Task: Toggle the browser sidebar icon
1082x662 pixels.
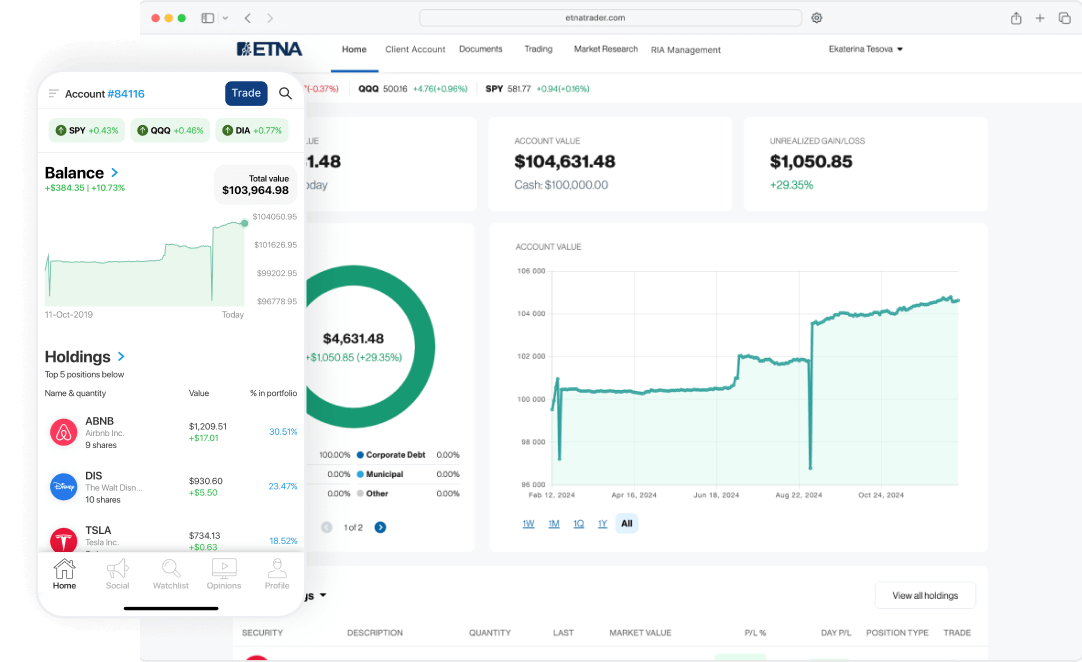Action: coord(208,18)
